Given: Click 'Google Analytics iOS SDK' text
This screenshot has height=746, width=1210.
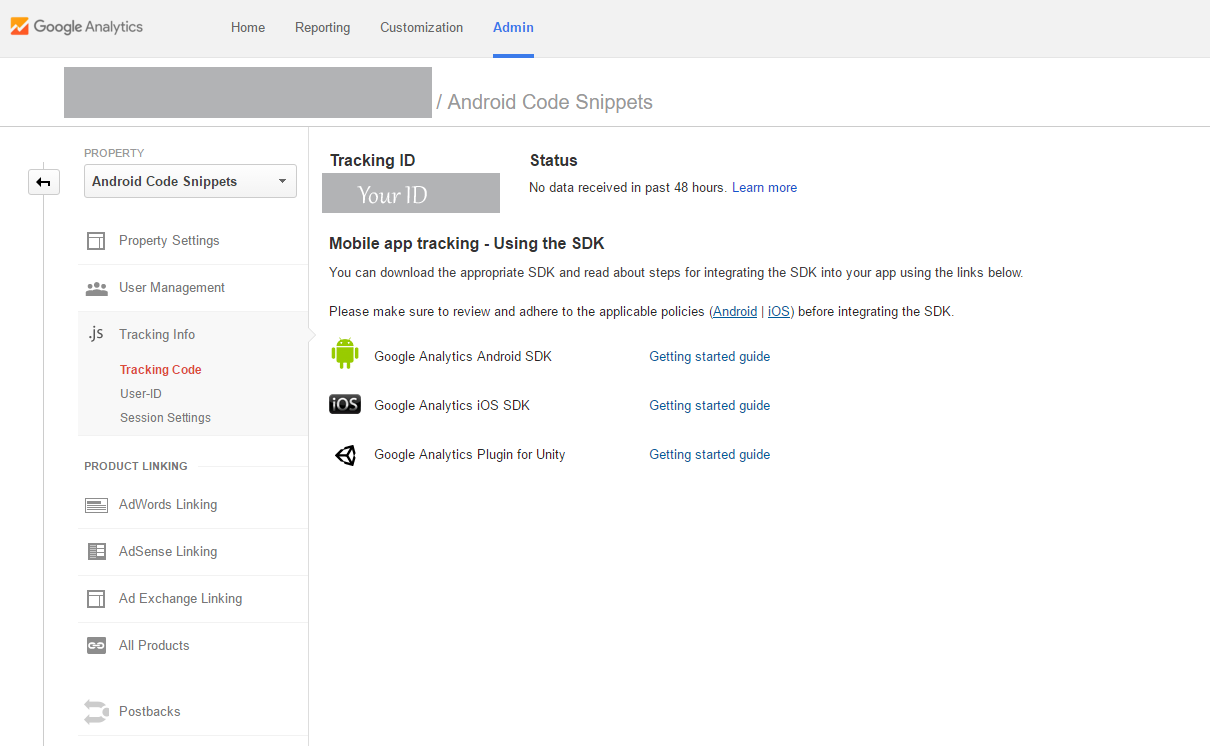Looking at the screenshot, I should 452,406.
